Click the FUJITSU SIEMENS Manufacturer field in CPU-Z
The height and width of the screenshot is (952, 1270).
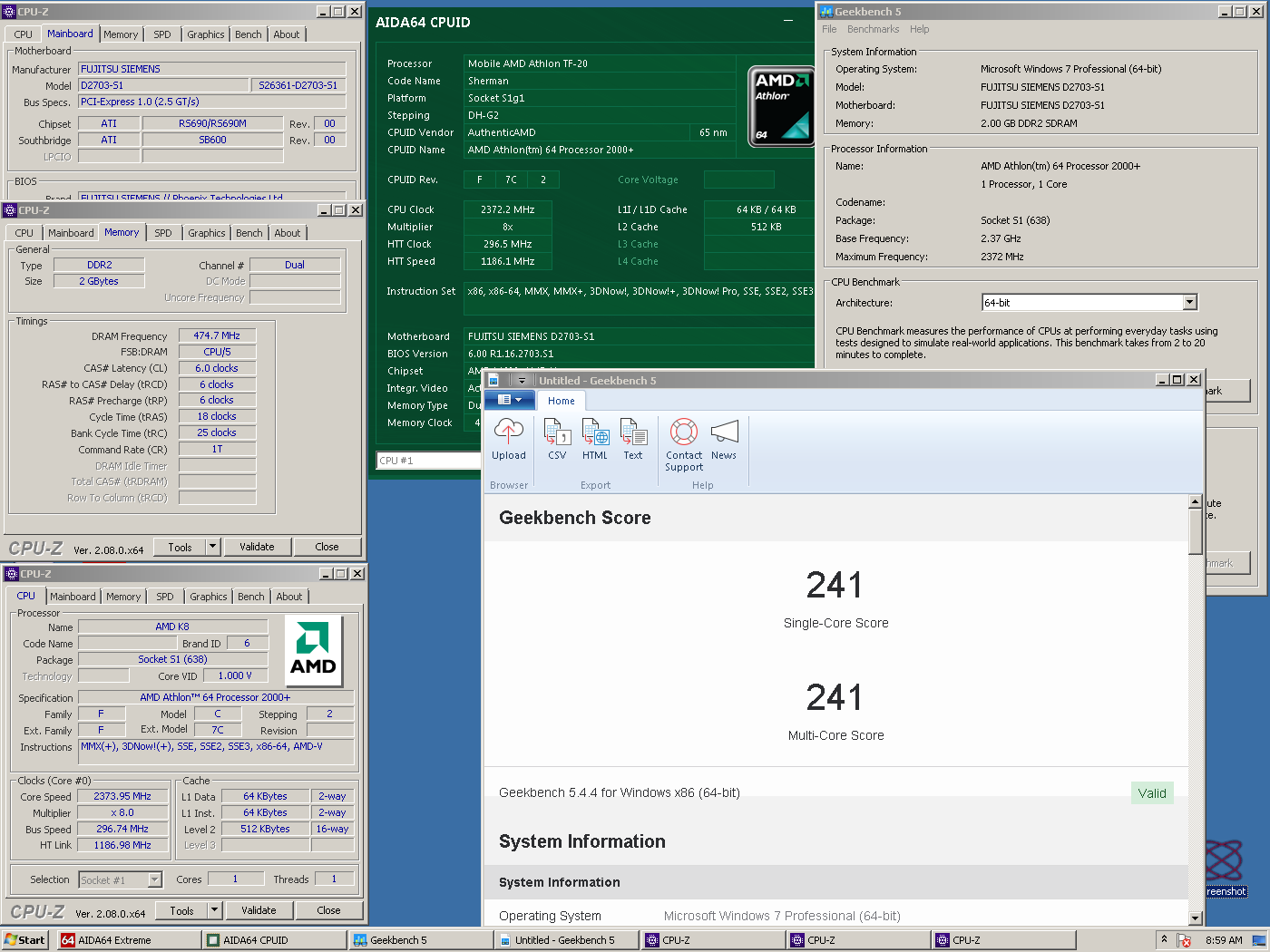point(212,69)
